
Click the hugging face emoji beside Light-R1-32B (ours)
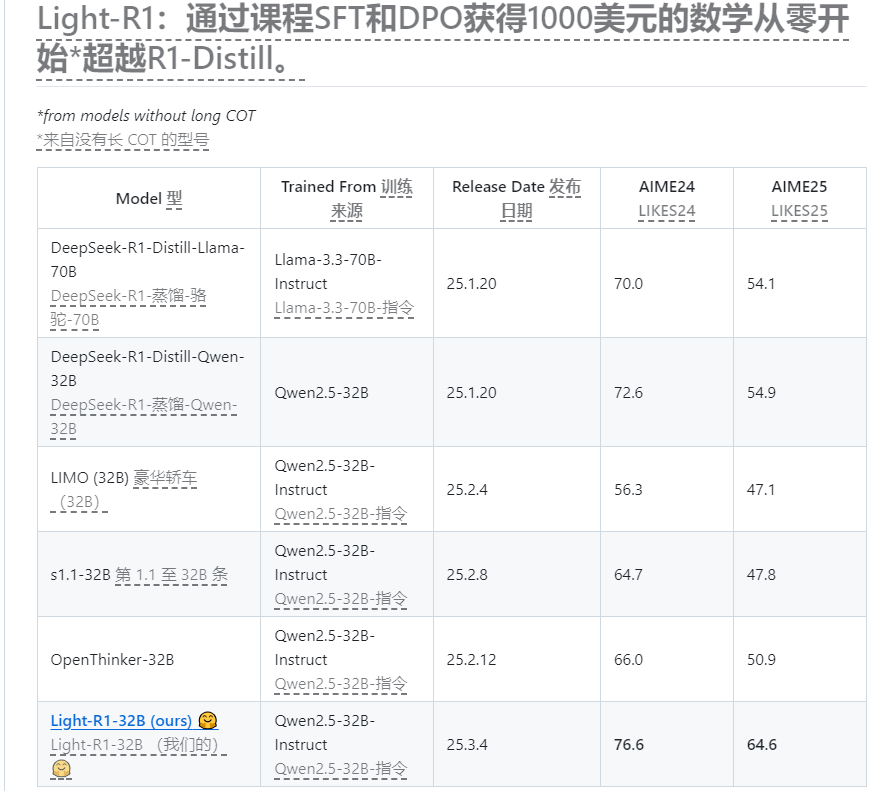(x=208, y=721)
